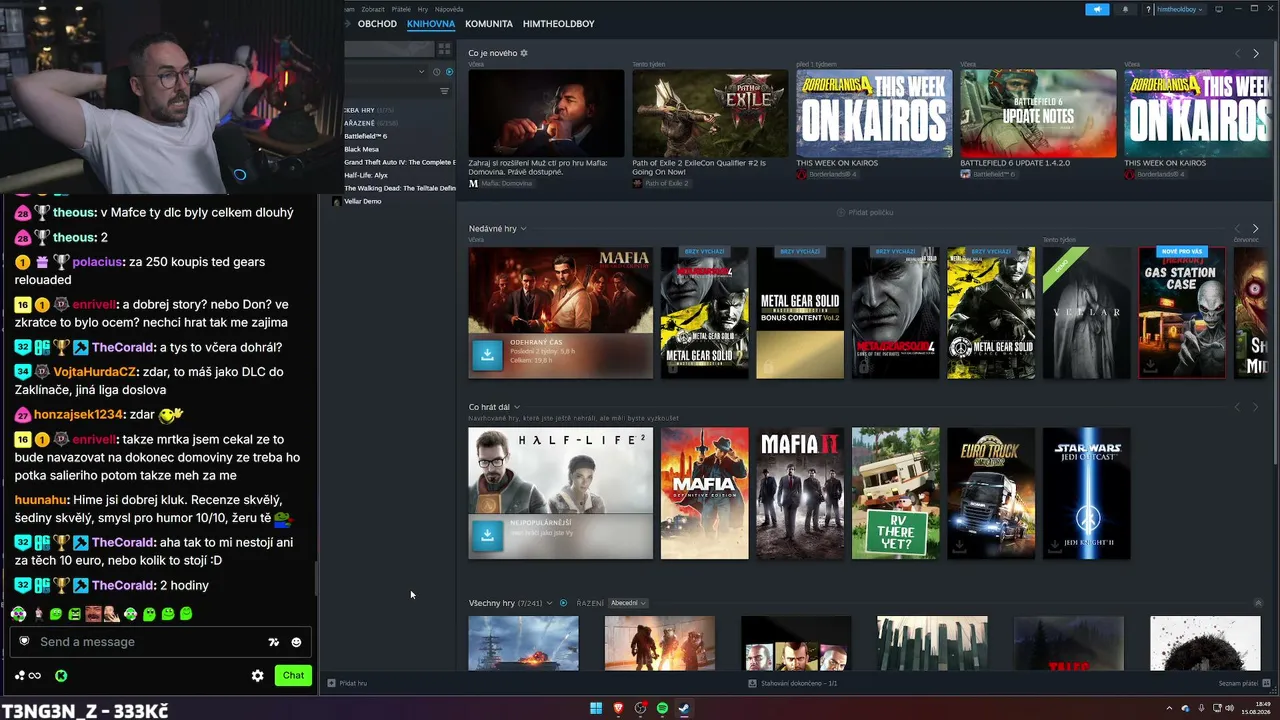Image resolution: width=1280 pixels, height=720 pixels.
Task: Select the KNIHOVNA library tab
Action: pos(431,24)
